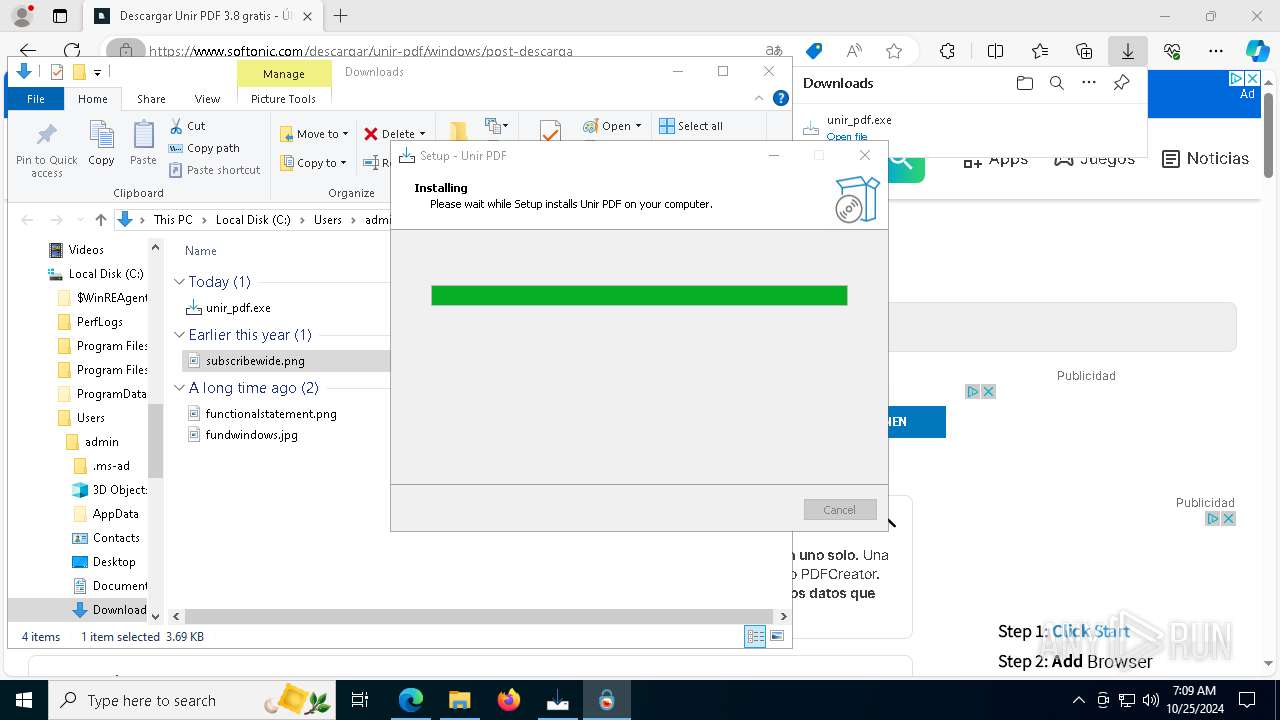Cut the selected file in Explorer
The height and width of the screenshot is (720, 1280).
pyautogui.click(x=187, y=126)
